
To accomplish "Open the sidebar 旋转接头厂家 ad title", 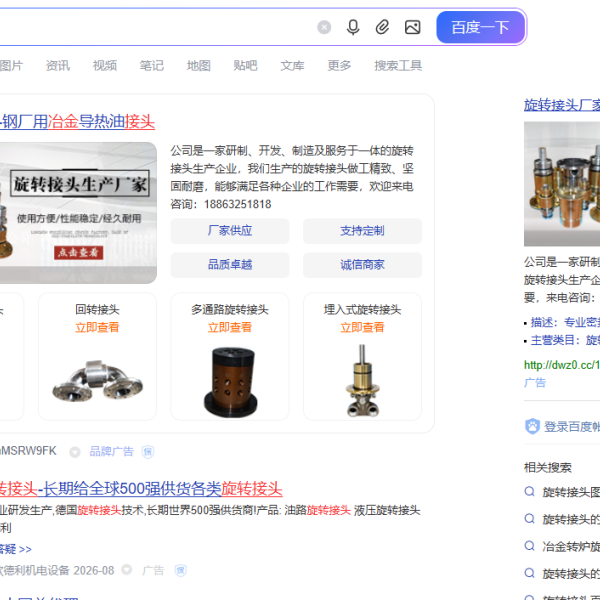I will tap(562, 105).
